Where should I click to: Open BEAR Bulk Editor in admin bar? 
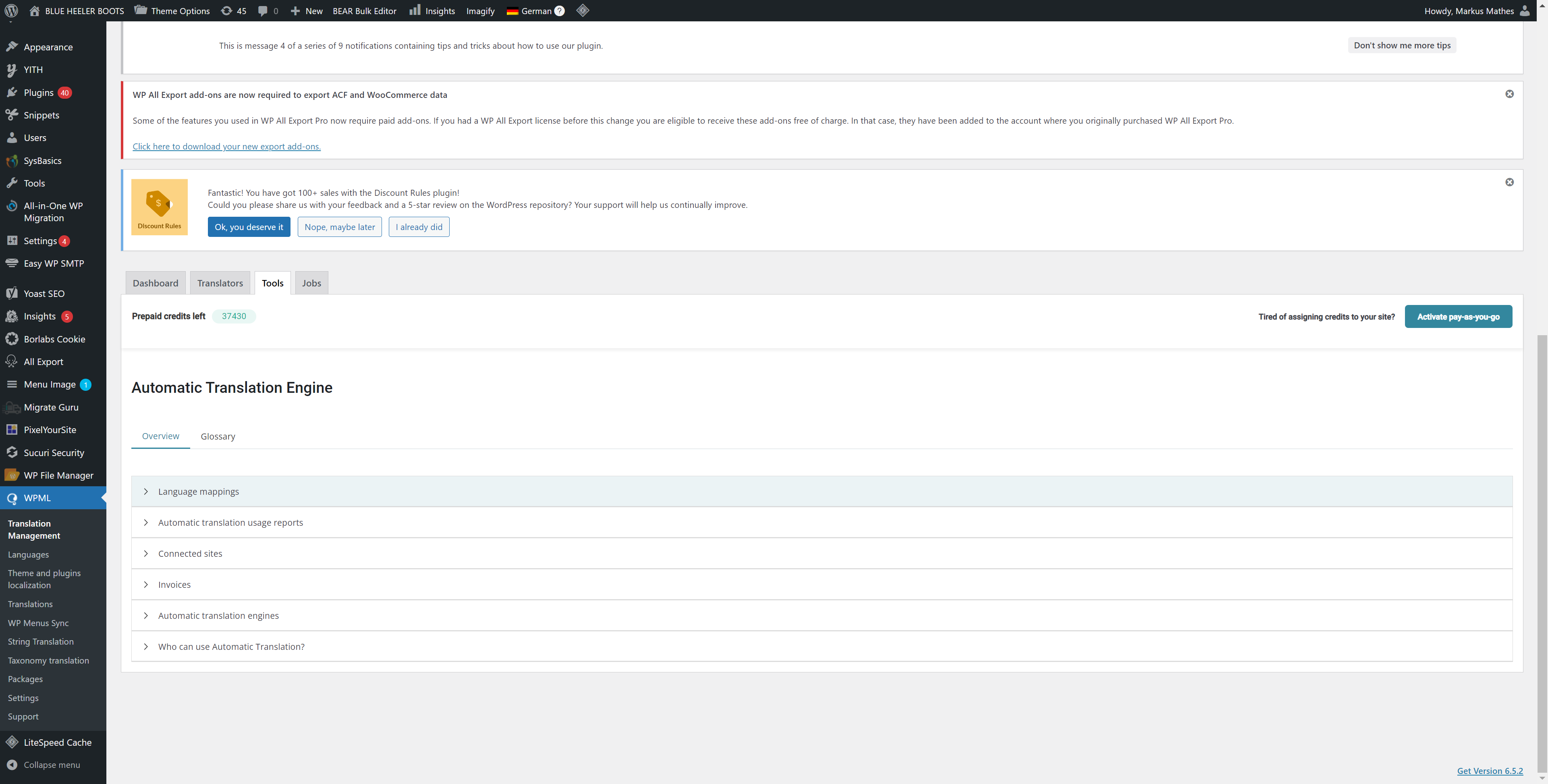pos(364,11)
